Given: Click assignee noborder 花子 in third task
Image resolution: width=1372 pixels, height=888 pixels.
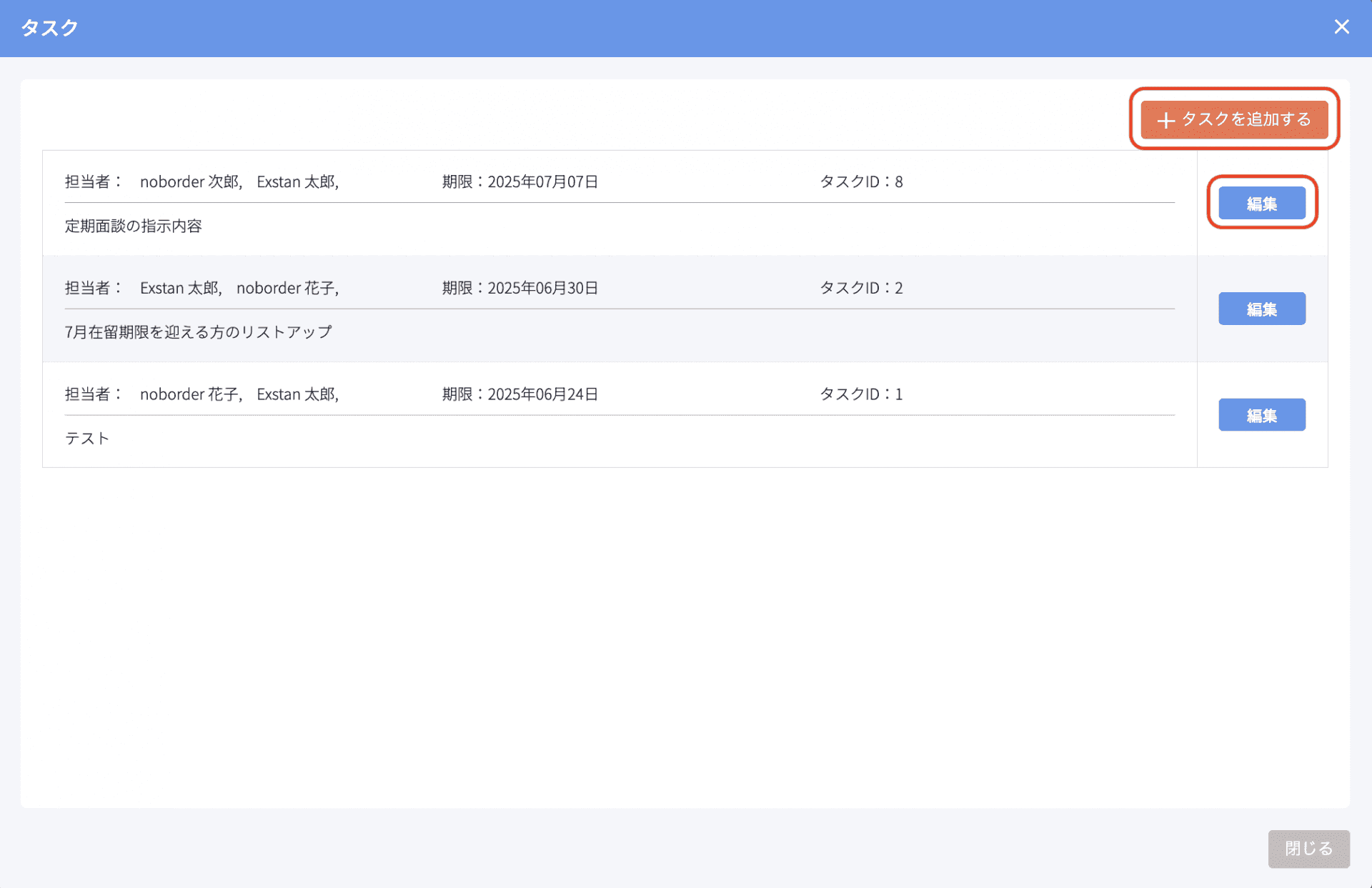Looking at the screenshot, I should 190,394.
